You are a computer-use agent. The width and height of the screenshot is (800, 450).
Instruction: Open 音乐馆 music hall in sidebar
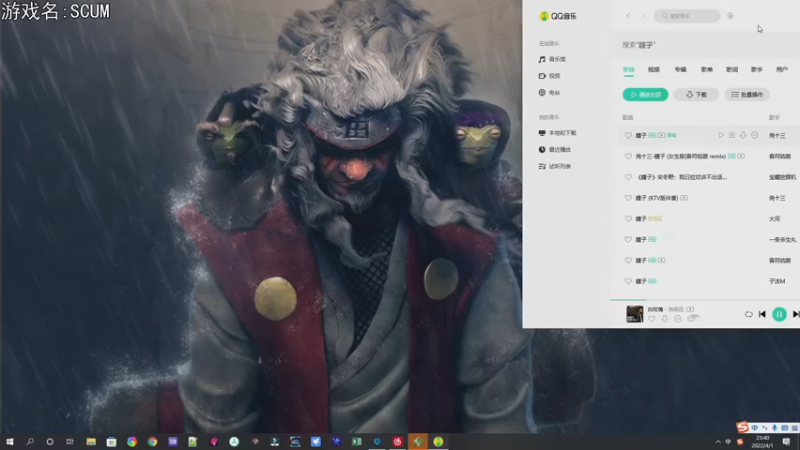(552, 59)
